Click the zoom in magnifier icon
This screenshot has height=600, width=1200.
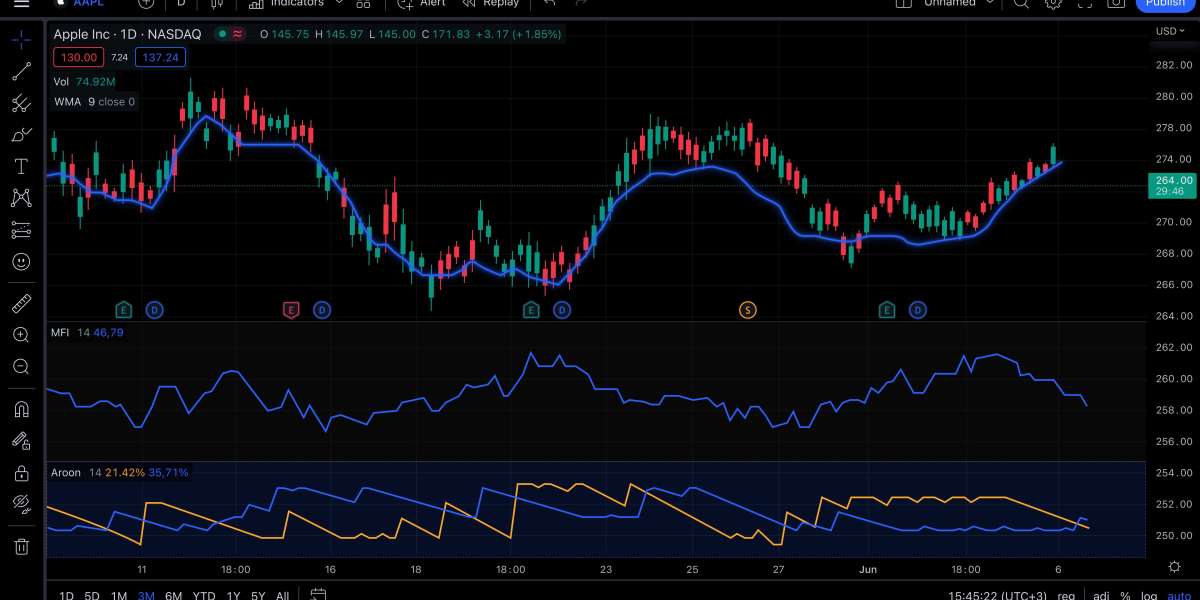pyautogui.click(x=21, y=335)
